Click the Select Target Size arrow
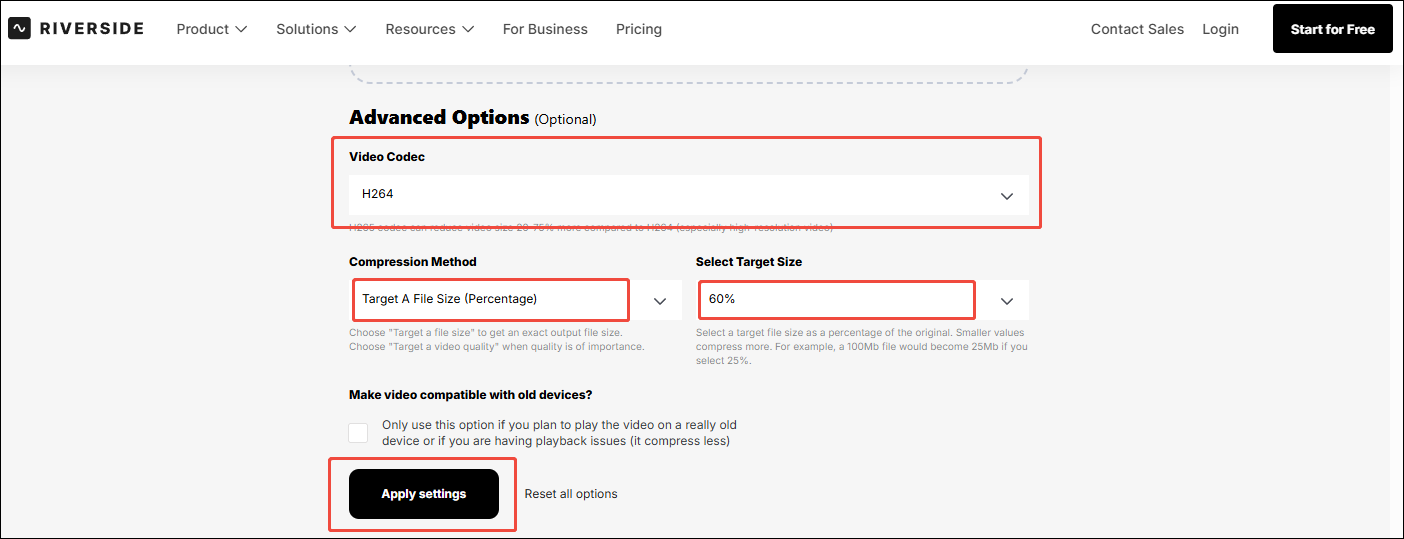The width and height of the screenshot is (1404, 539). [1007, 300]
